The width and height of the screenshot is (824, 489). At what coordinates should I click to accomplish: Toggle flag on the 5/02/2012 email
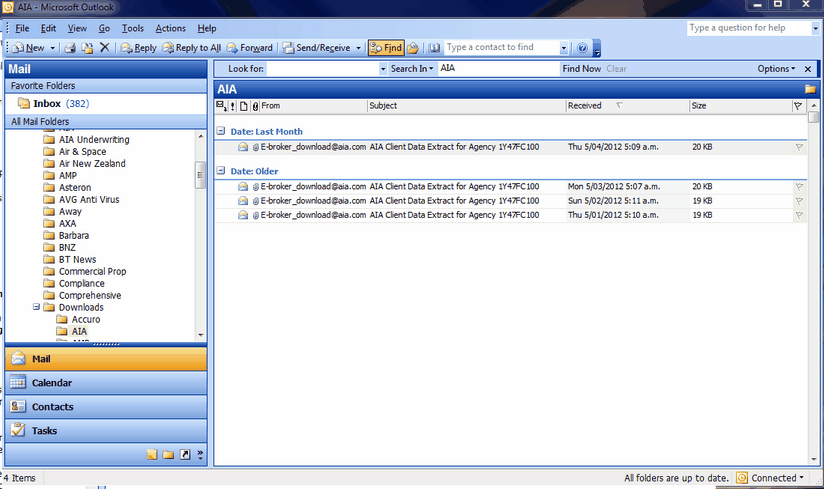click(x=799, y=201)
